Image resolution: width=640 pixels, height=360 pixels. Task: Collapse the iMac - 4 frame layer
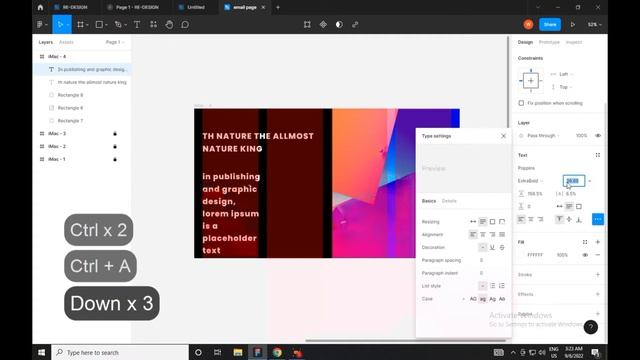tap(42, 56)
